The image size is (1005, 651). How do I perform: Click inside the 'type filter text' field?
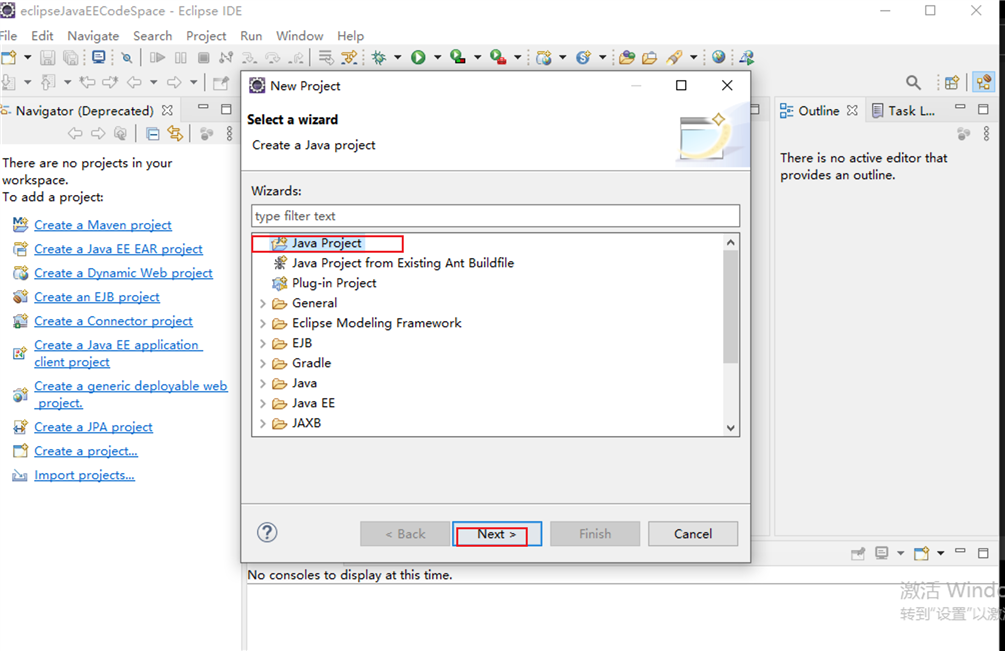[495, 216]
